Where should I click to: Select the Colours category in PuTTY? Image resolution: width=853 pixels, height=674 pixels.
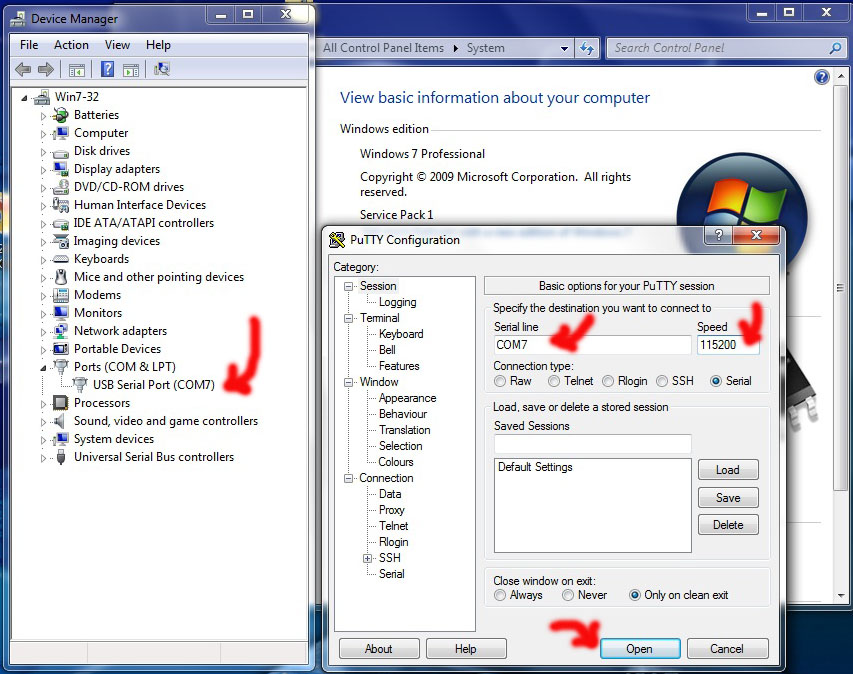point(396,462)
